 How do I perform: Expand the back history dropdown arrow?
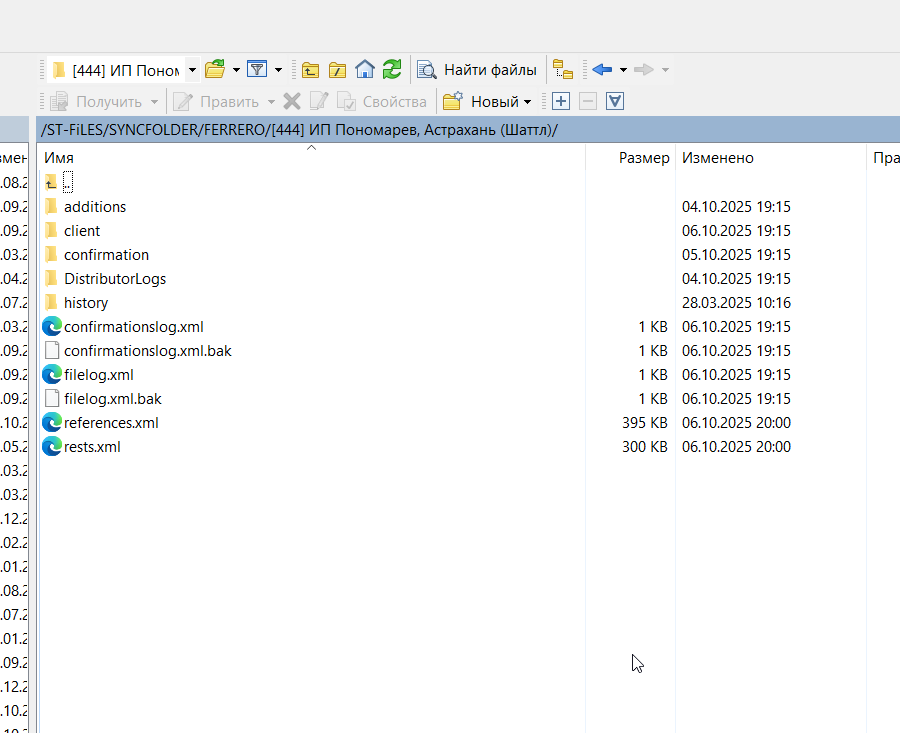623,70
